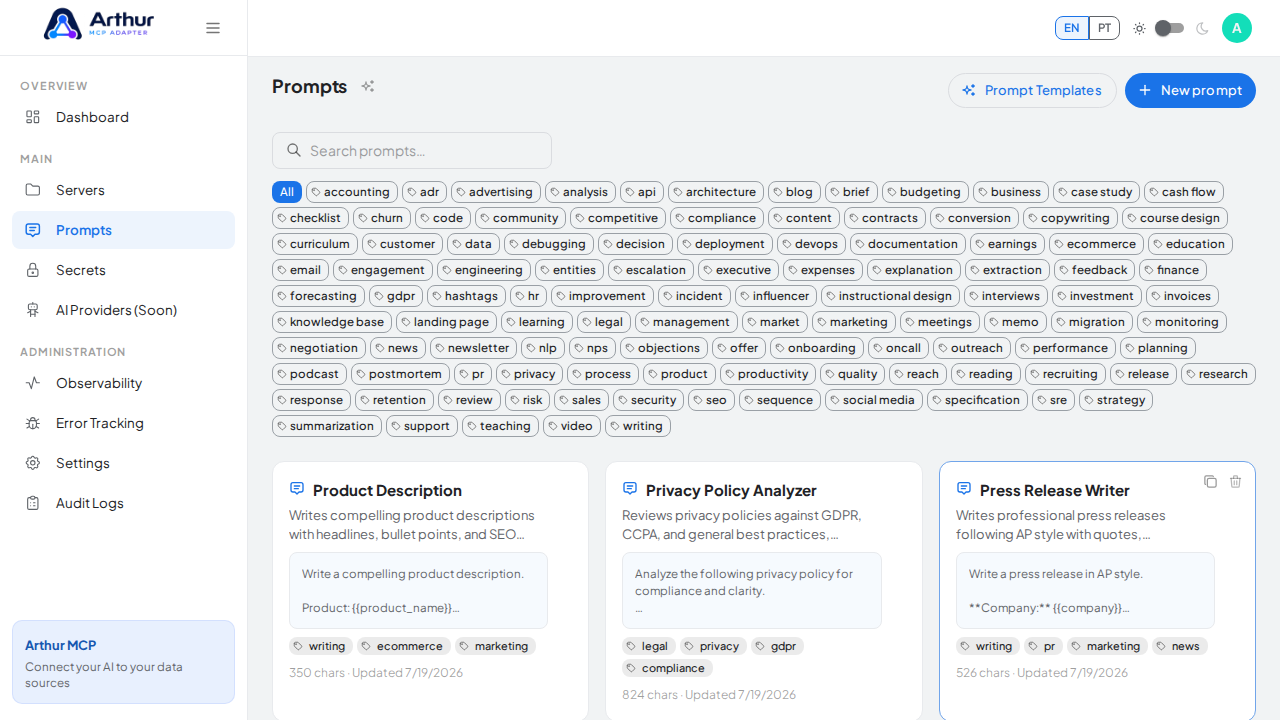Open Error Tracking page
This screenshot has width=1280, height=720.
point(123,423)
